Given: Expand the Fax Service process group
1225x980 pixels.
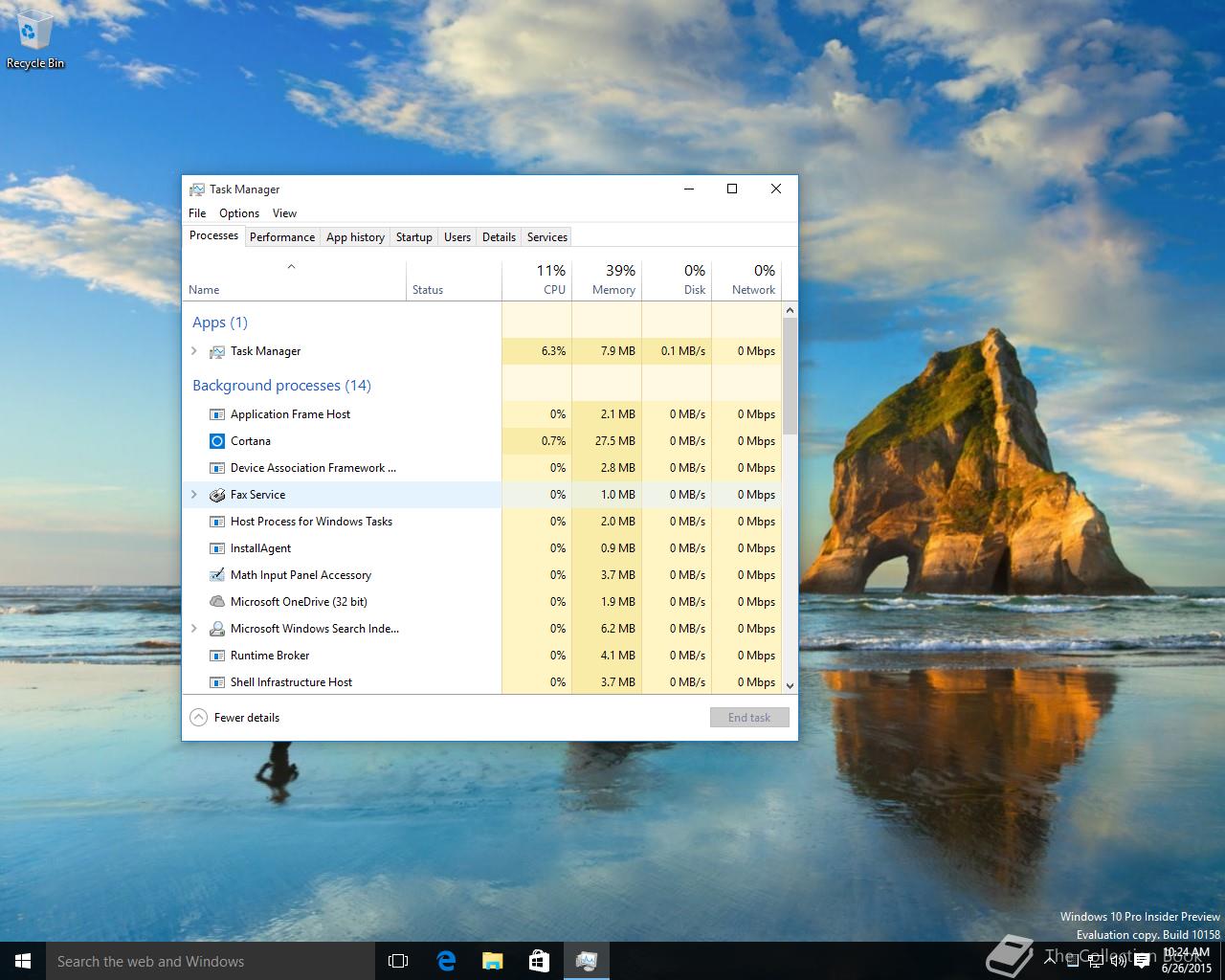Looking at the screenshot, I should pos(194,495).
